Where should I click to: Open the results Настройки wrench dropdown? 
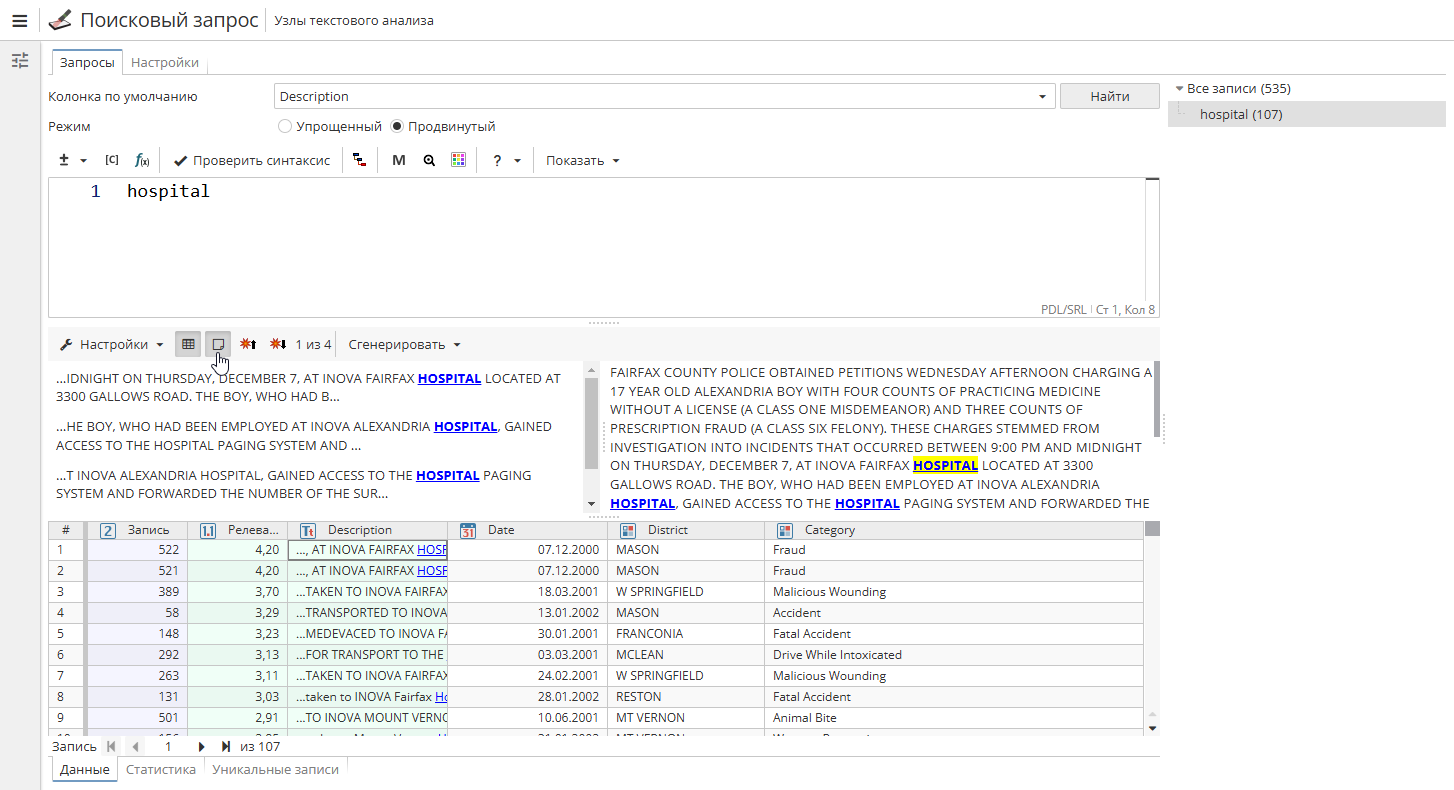click(112, 344)
